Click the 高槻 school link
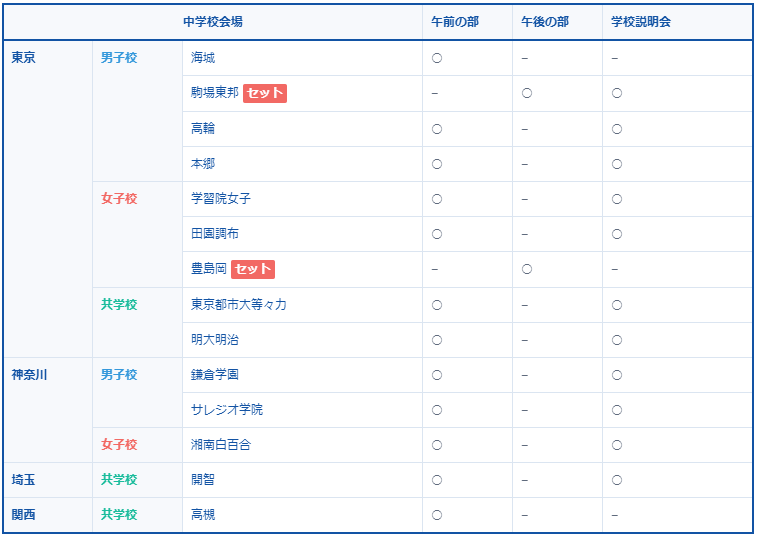The height and width of the screenshot is (535, 757). tap(203, 514)
